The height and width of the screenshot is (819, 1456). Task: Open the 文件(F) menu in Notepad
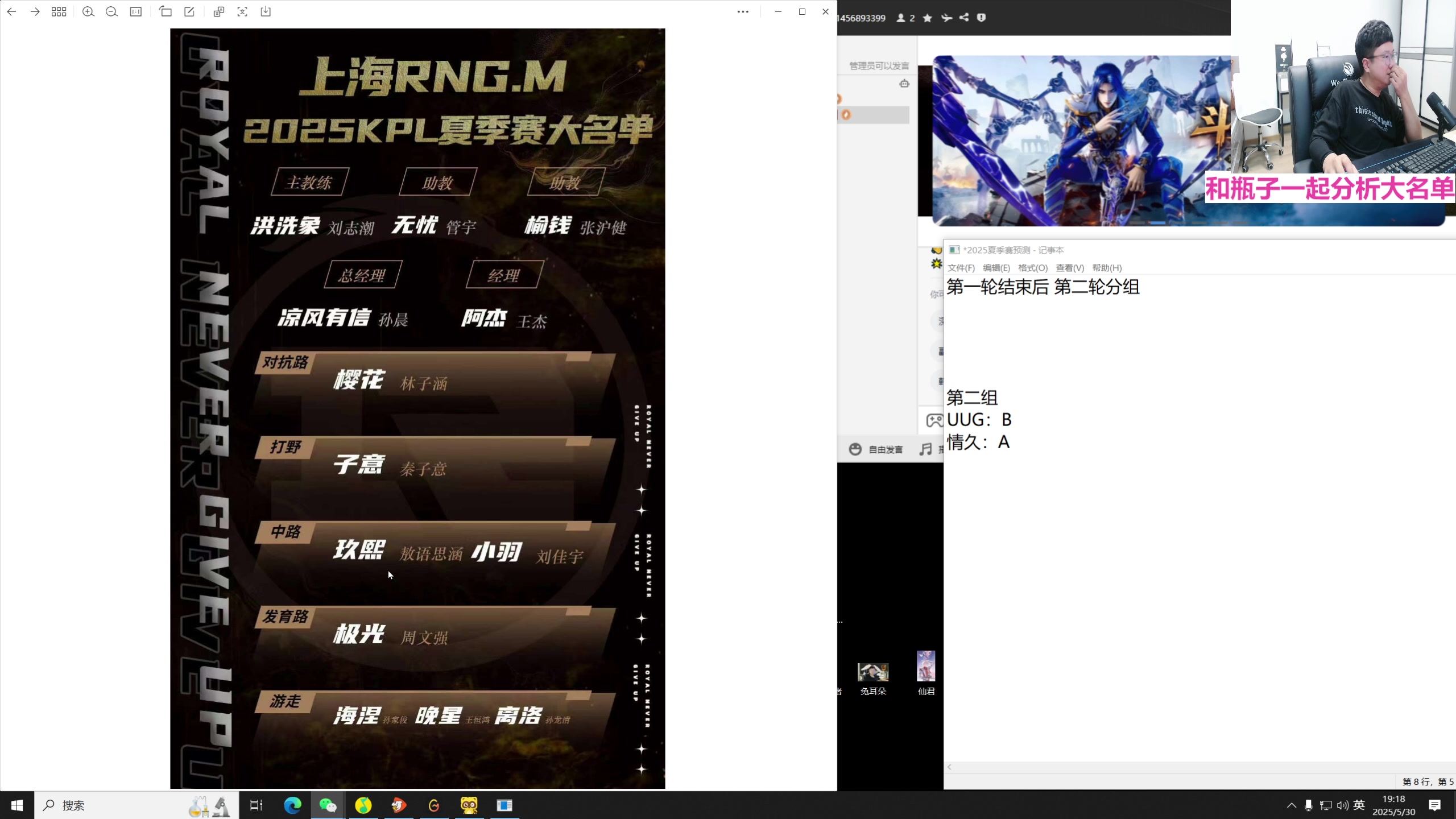click(x=961, y=268)
